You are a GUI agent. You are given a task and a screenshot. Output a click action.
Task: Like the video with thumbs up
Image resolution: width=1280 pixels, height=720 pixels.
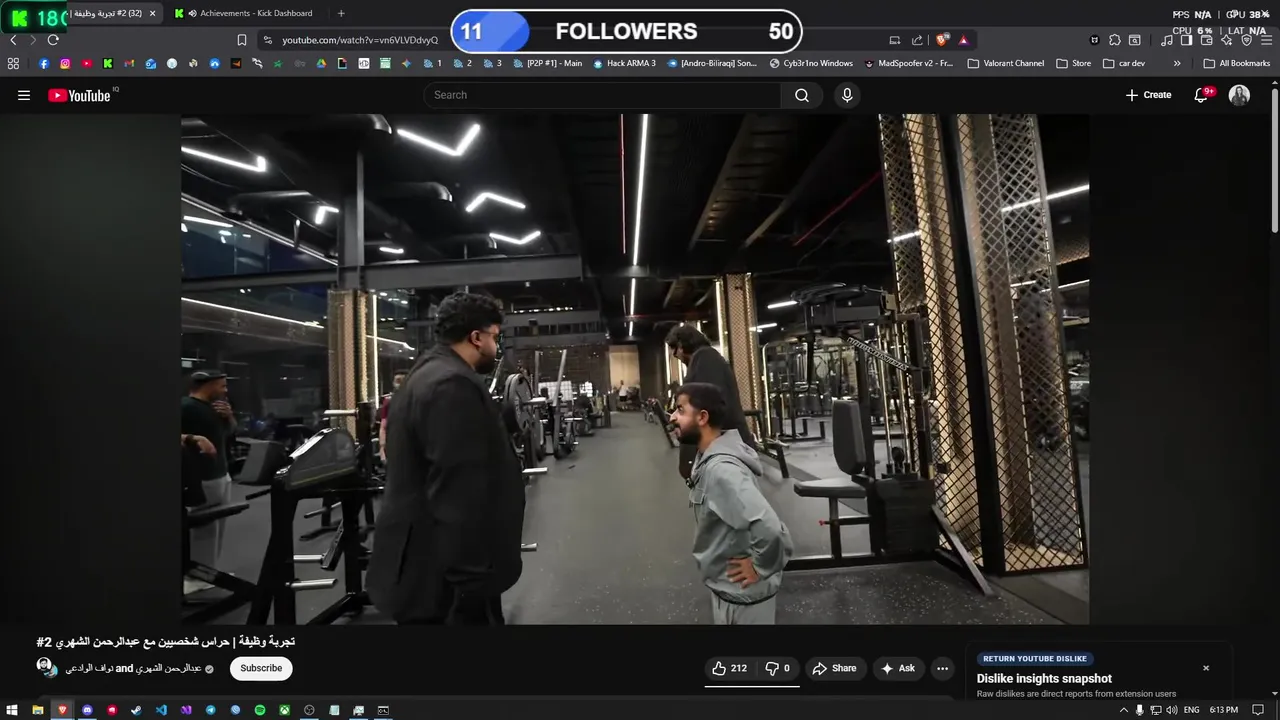(x=729, y=668)
